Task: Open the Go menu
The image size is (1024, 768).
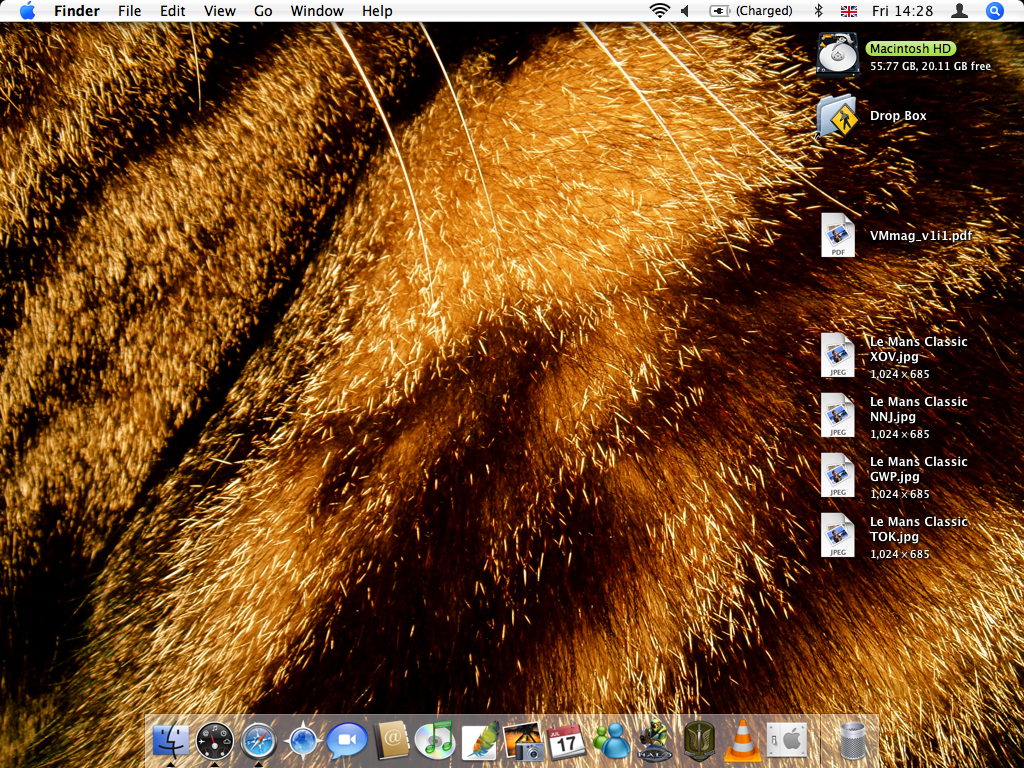Action: pyautogui.click(x=263, y=11)
